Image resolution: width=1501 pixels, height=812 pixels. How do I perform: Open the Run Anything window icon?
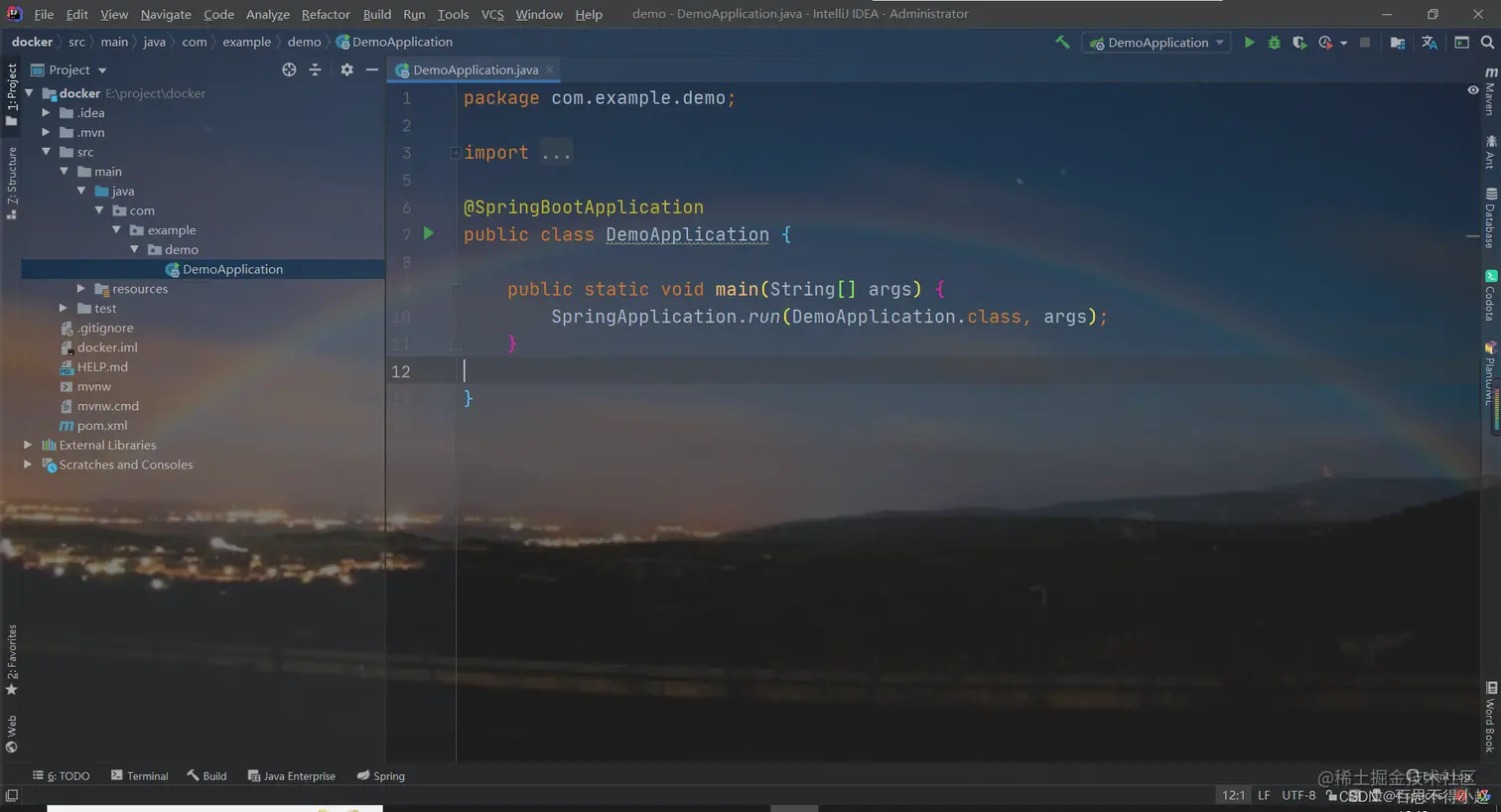(1461, 43)
